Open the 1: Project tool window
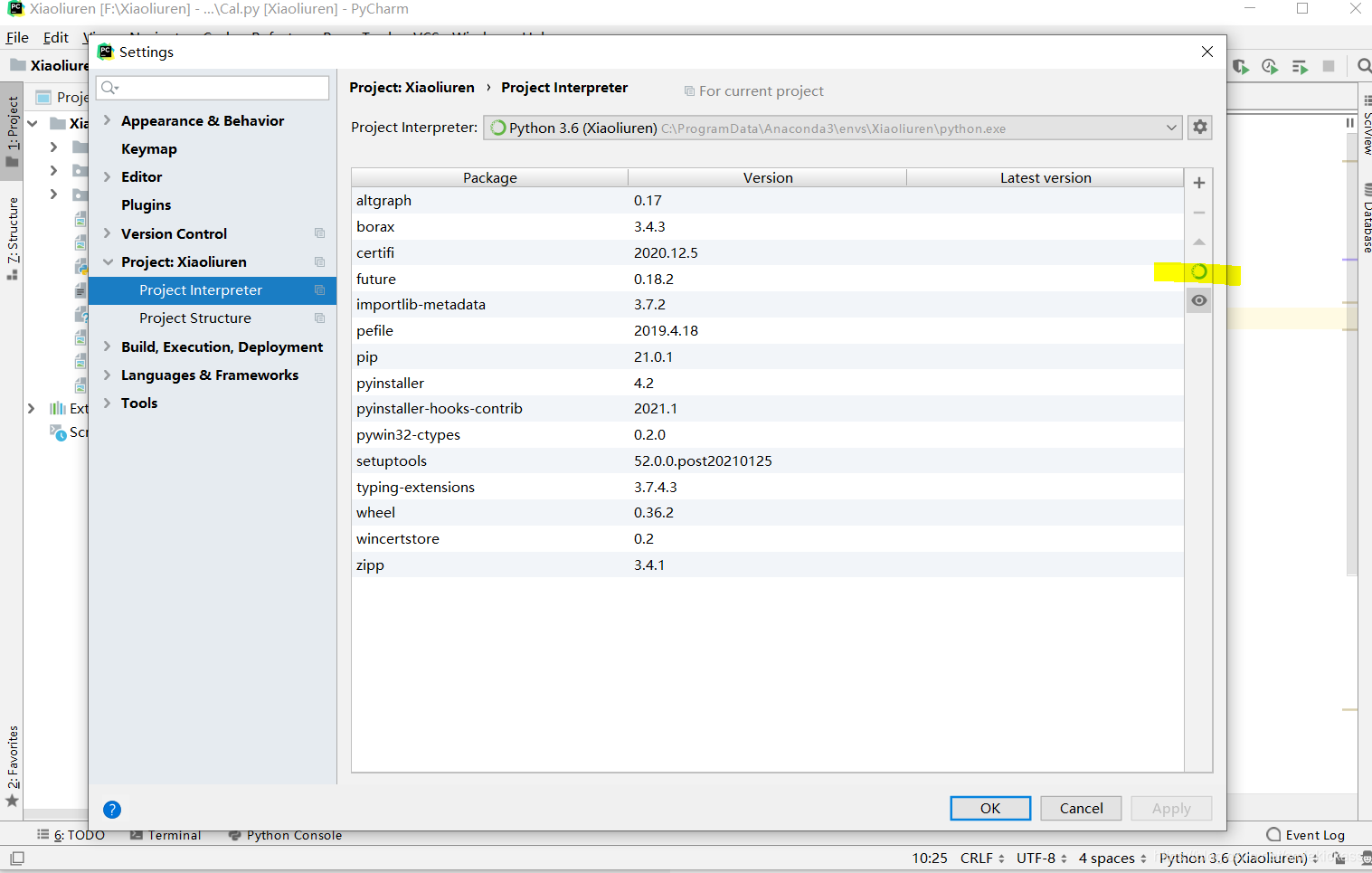This screenshot has height=873, width=1372. 13,131
